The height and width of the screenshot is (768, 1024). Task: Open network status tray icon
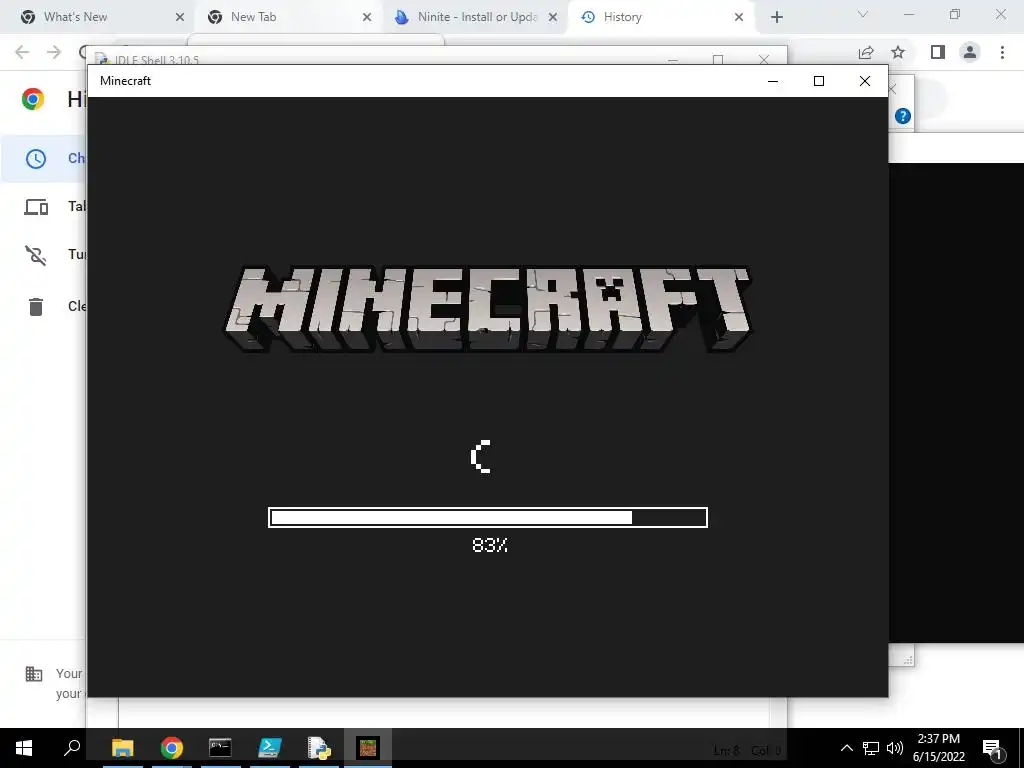[x=871, y=748]
